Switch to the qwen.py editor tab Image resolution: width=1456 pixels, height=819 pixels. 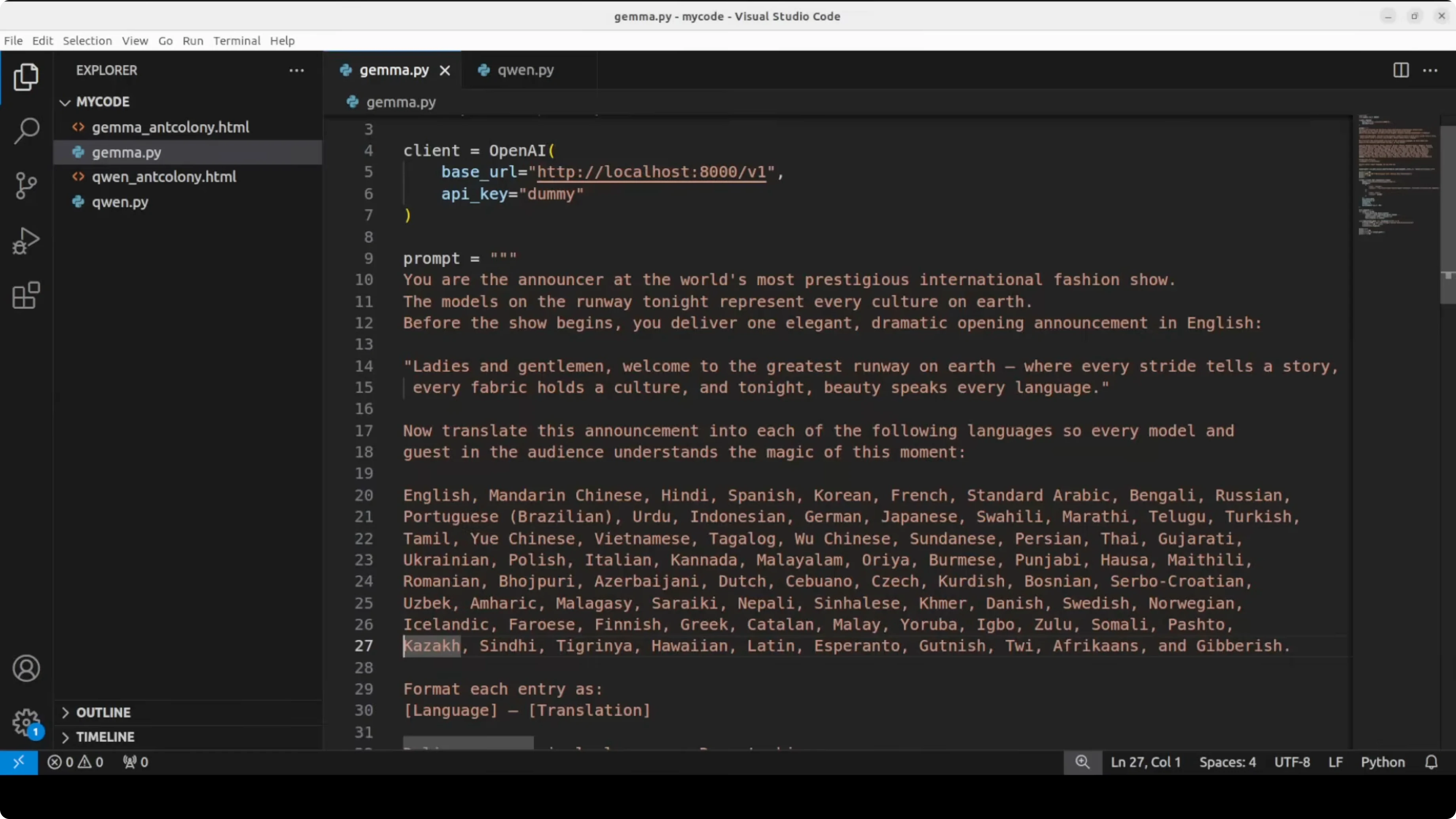point(525,70)
